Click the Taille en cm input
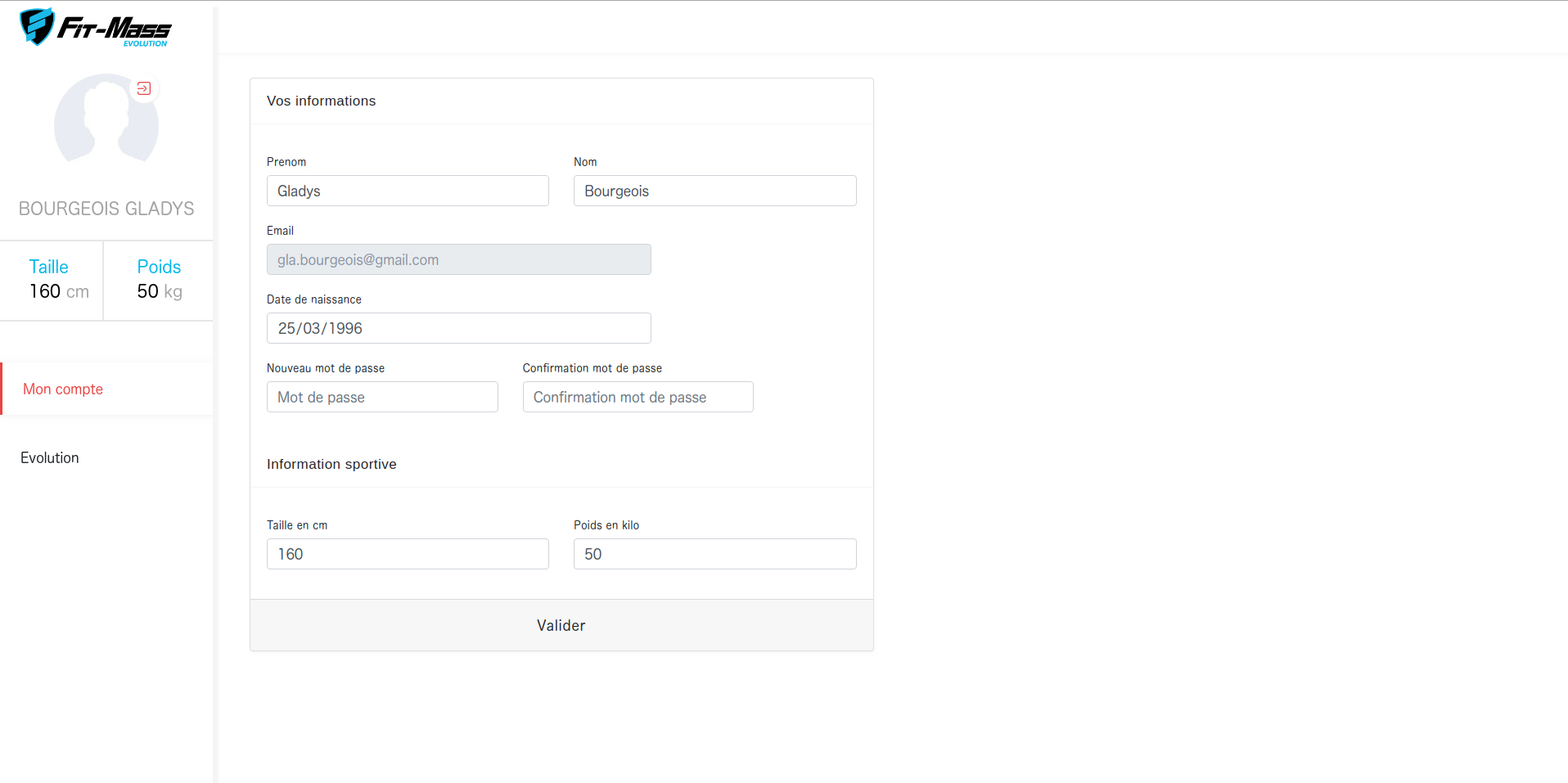 click(x=408, y=554)
